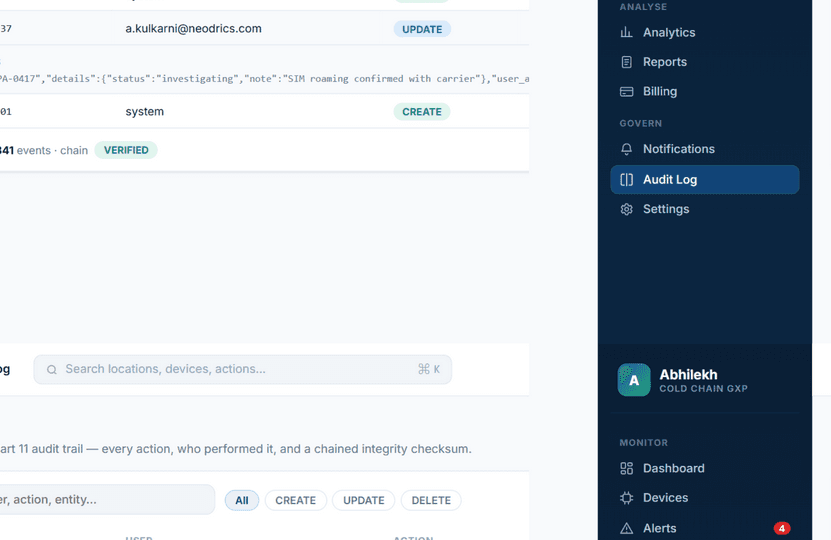The height and width of the screenshot is (540, 831).
Task: Click the red alerts count badge
Action: [782, 528]
